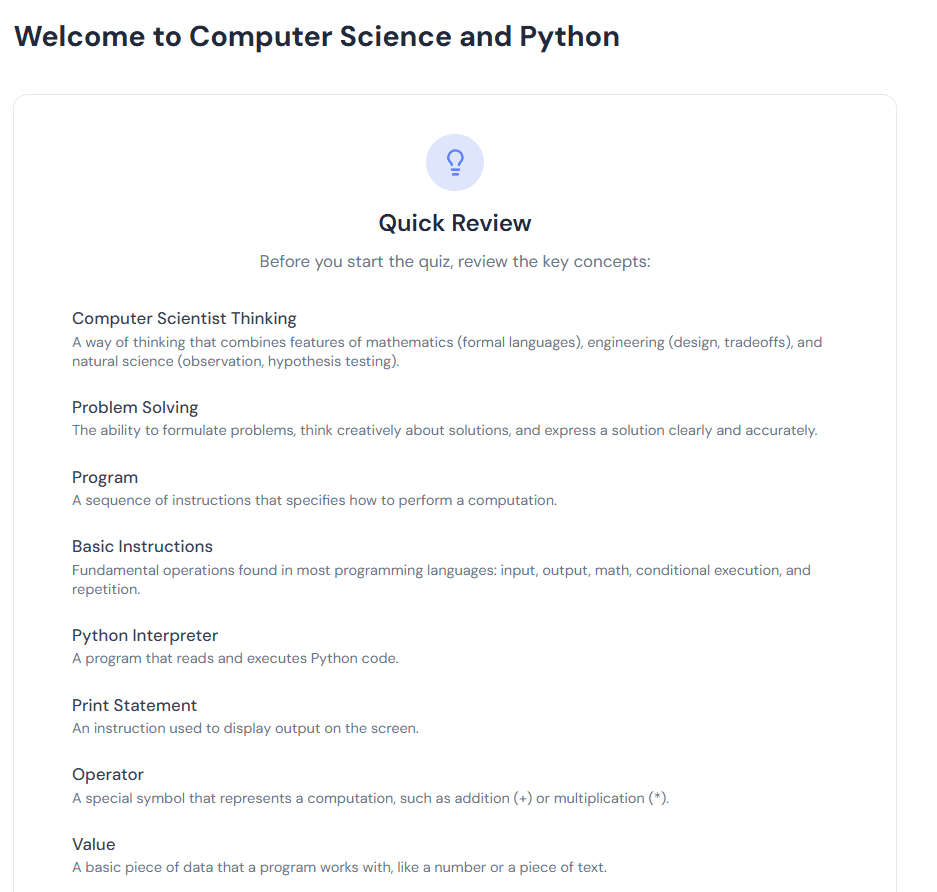937x892 pixels.
Task: Click the lightbulb icon above Quick Review
Action: click(x=455, y=162)
